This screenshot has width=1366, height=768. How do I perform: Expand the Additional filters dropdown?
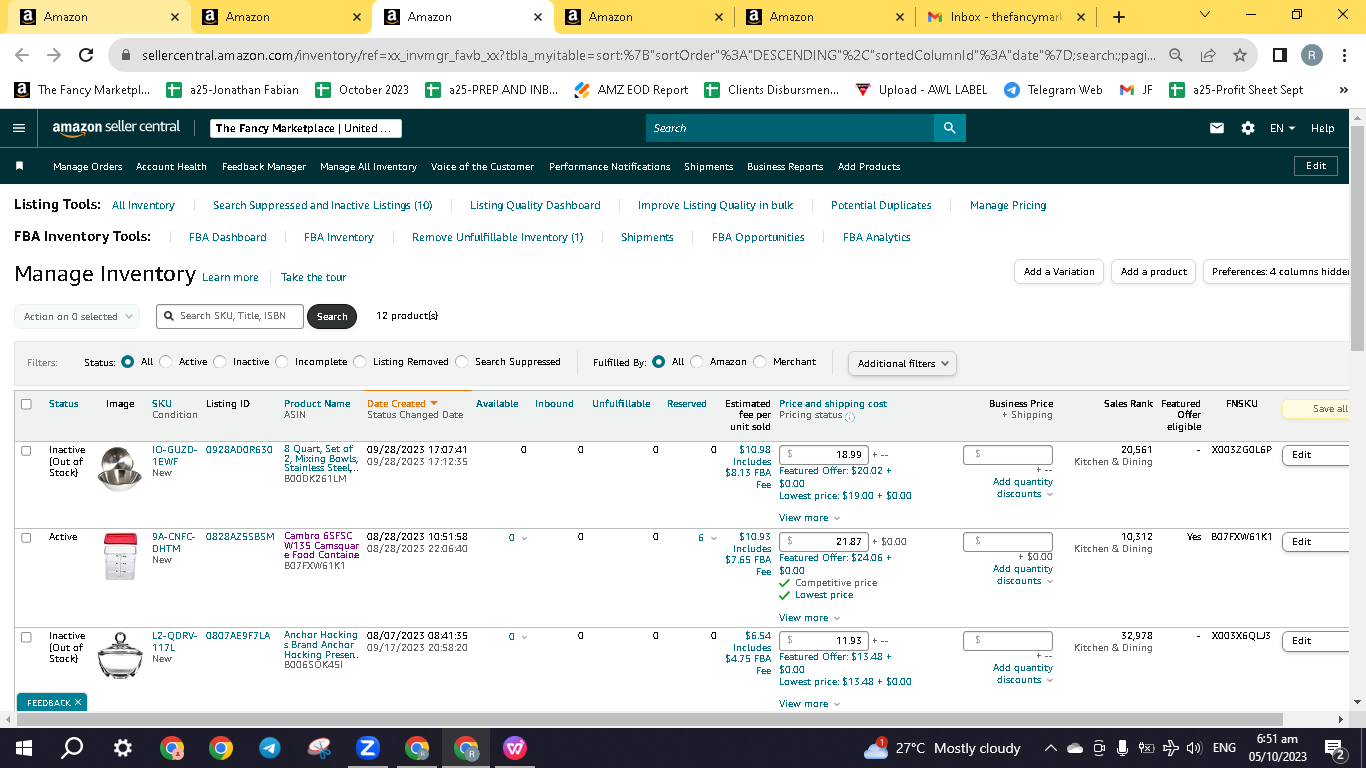[x=902, y=363]
